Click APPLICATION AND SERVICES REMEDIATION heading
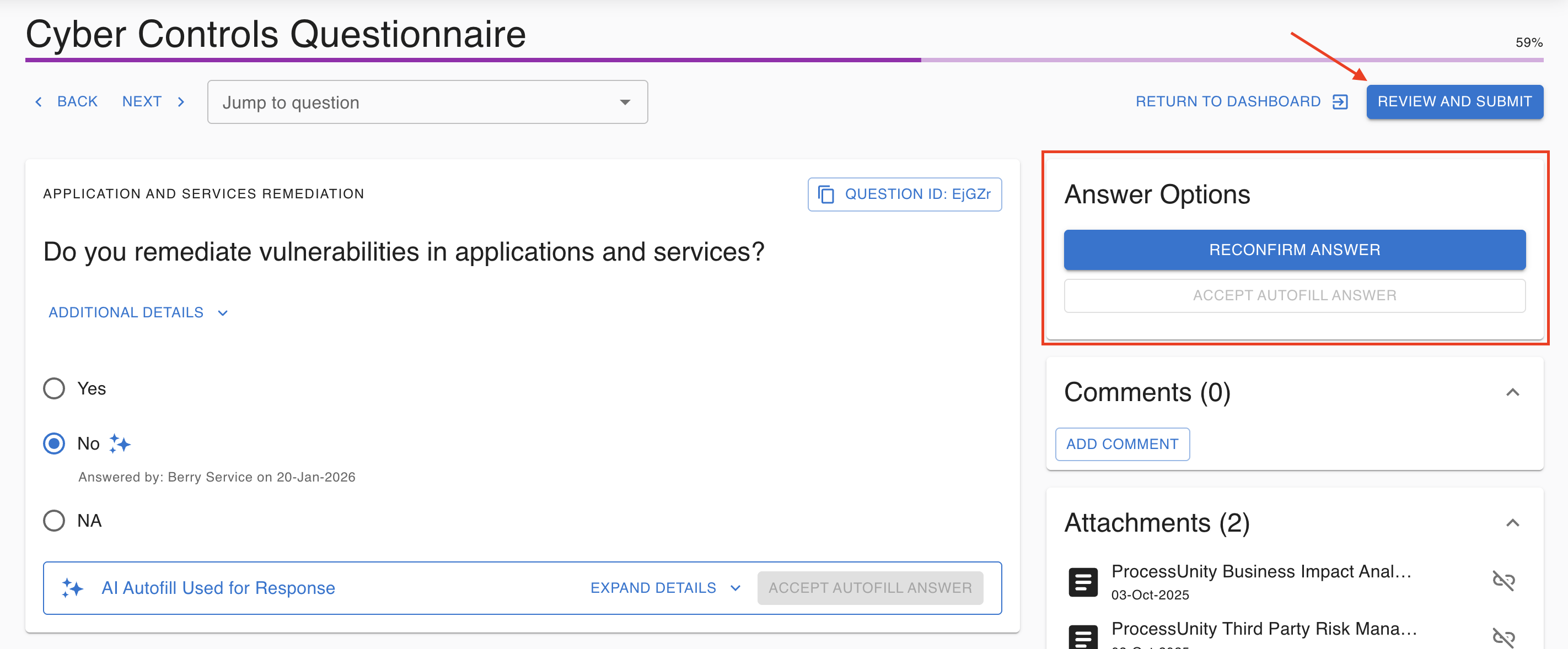Viewport: 1568px width, 649px height. pos(203,193)
